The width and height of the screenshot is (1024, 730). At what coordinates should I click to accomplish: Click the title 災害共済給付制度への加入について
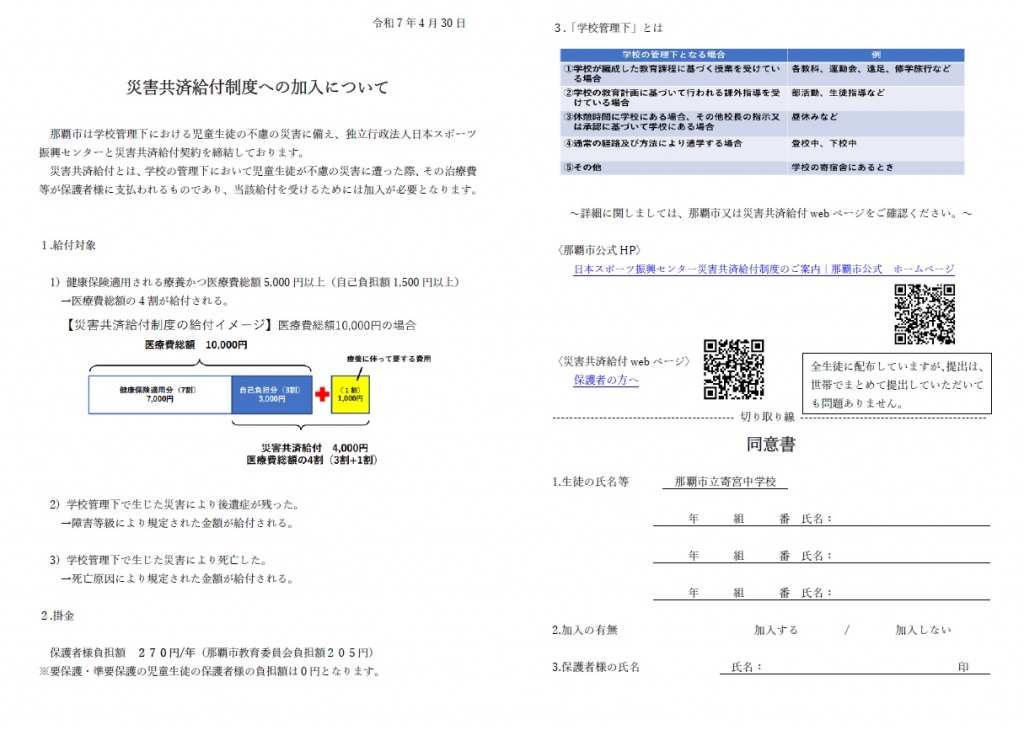tap(257, 87)
